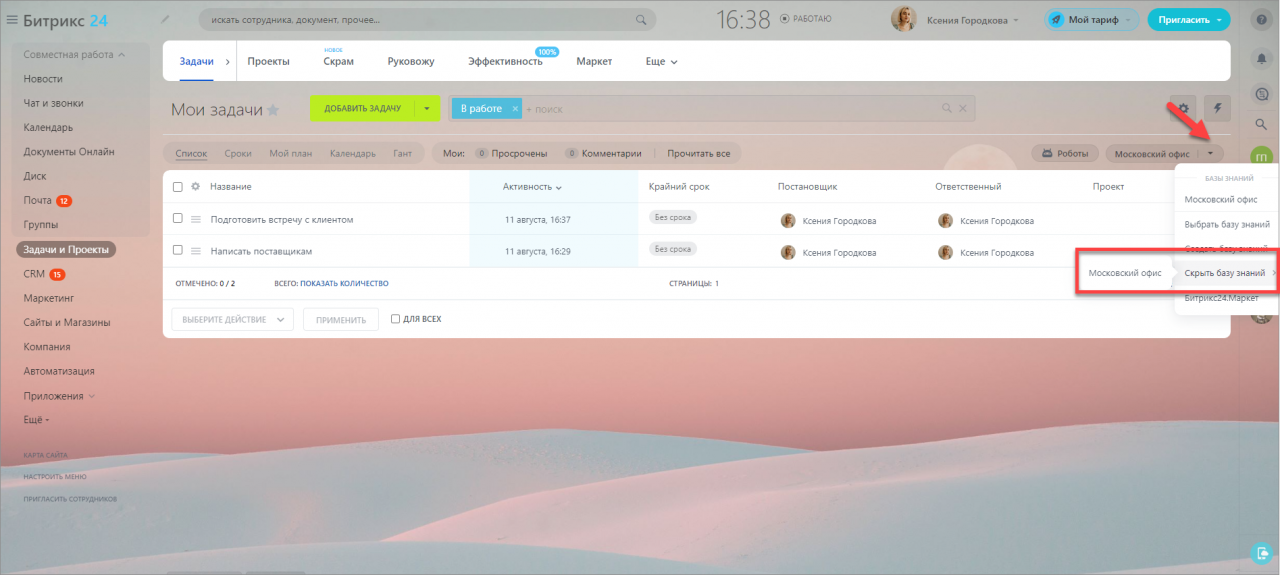Click into the top employee search field

(428, 20)
